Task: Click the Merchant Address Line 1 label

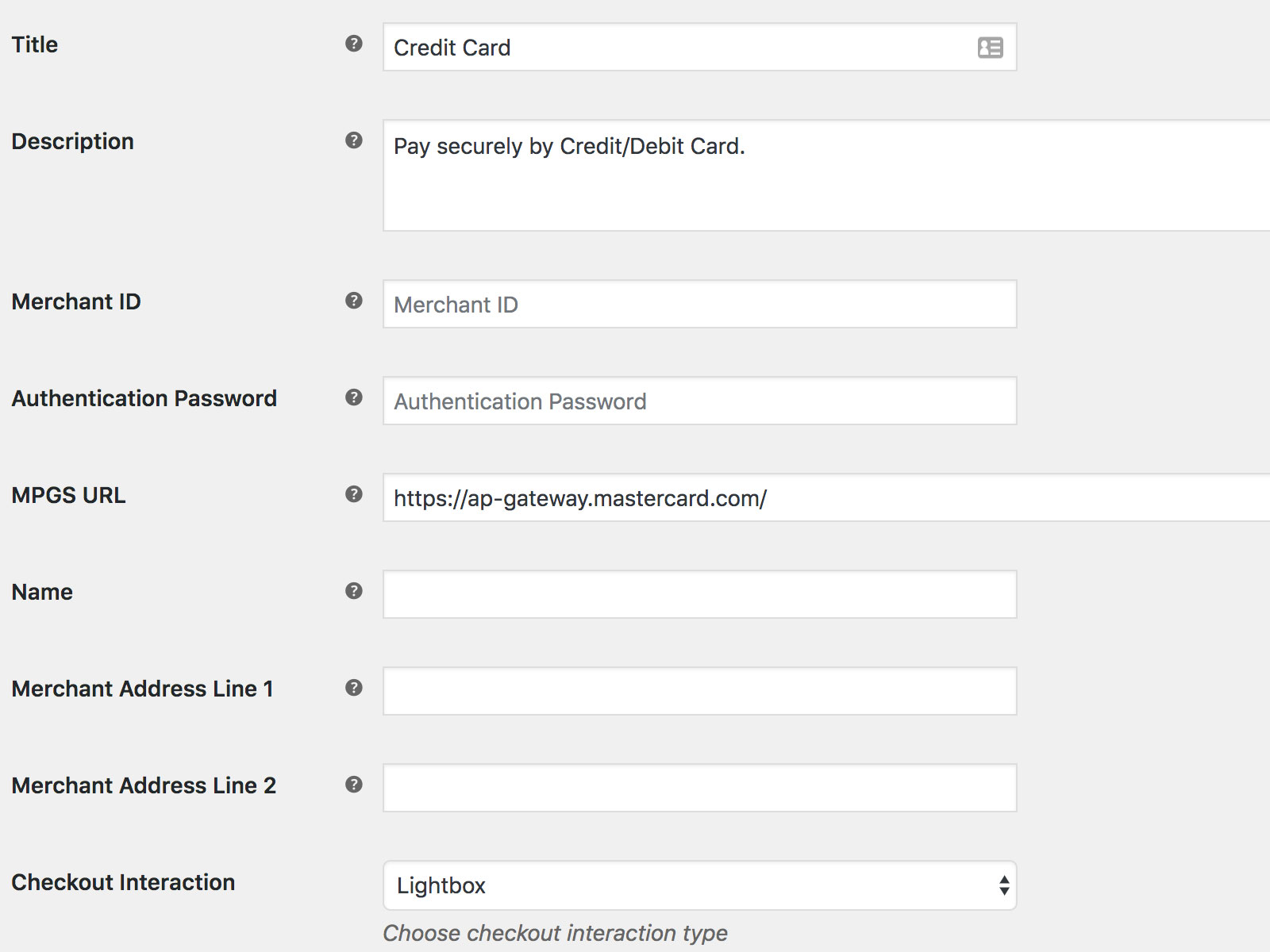Action: tap(142, 689)
